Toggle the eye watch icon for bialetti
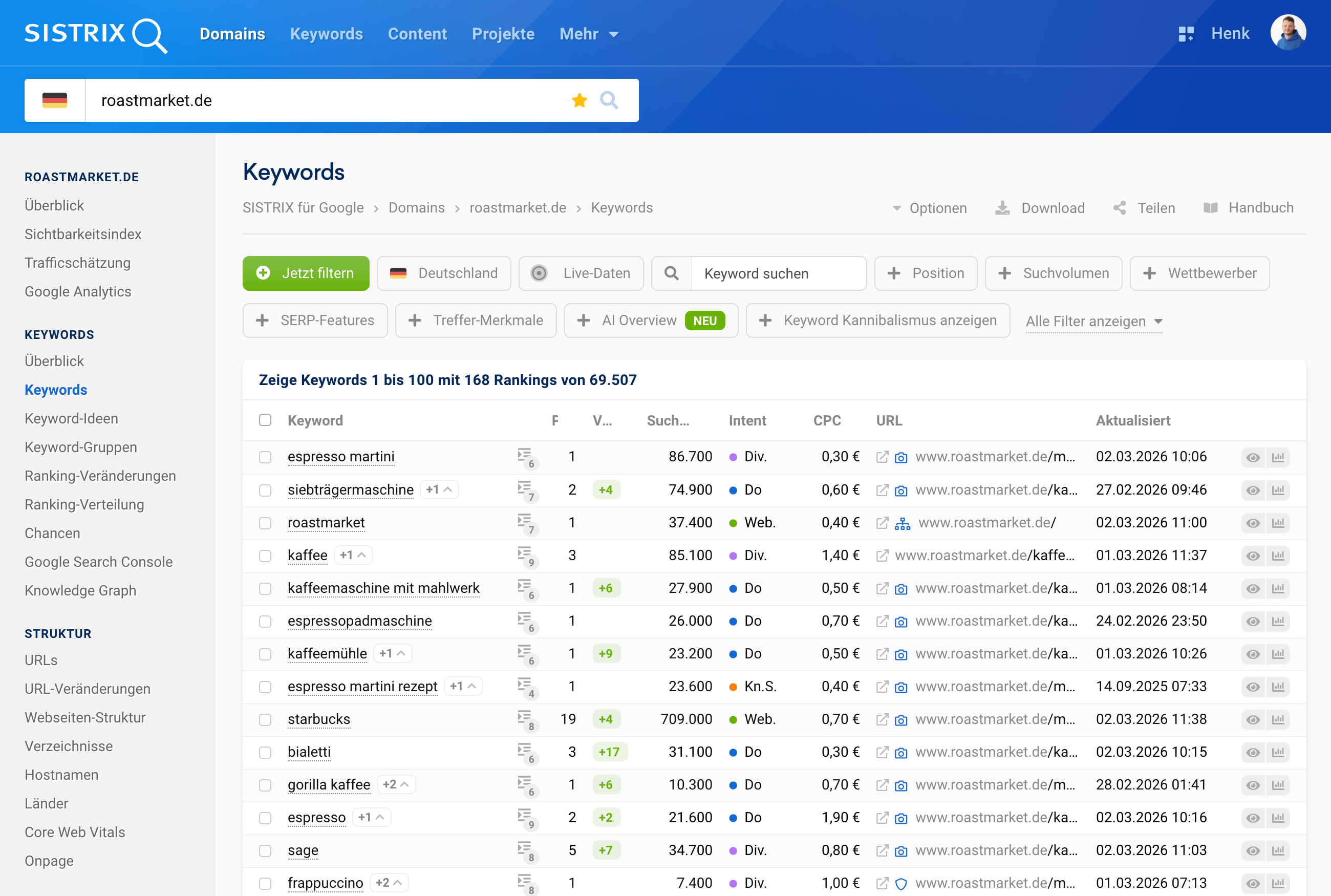The image size is (1331, 896). (1253, 752)
